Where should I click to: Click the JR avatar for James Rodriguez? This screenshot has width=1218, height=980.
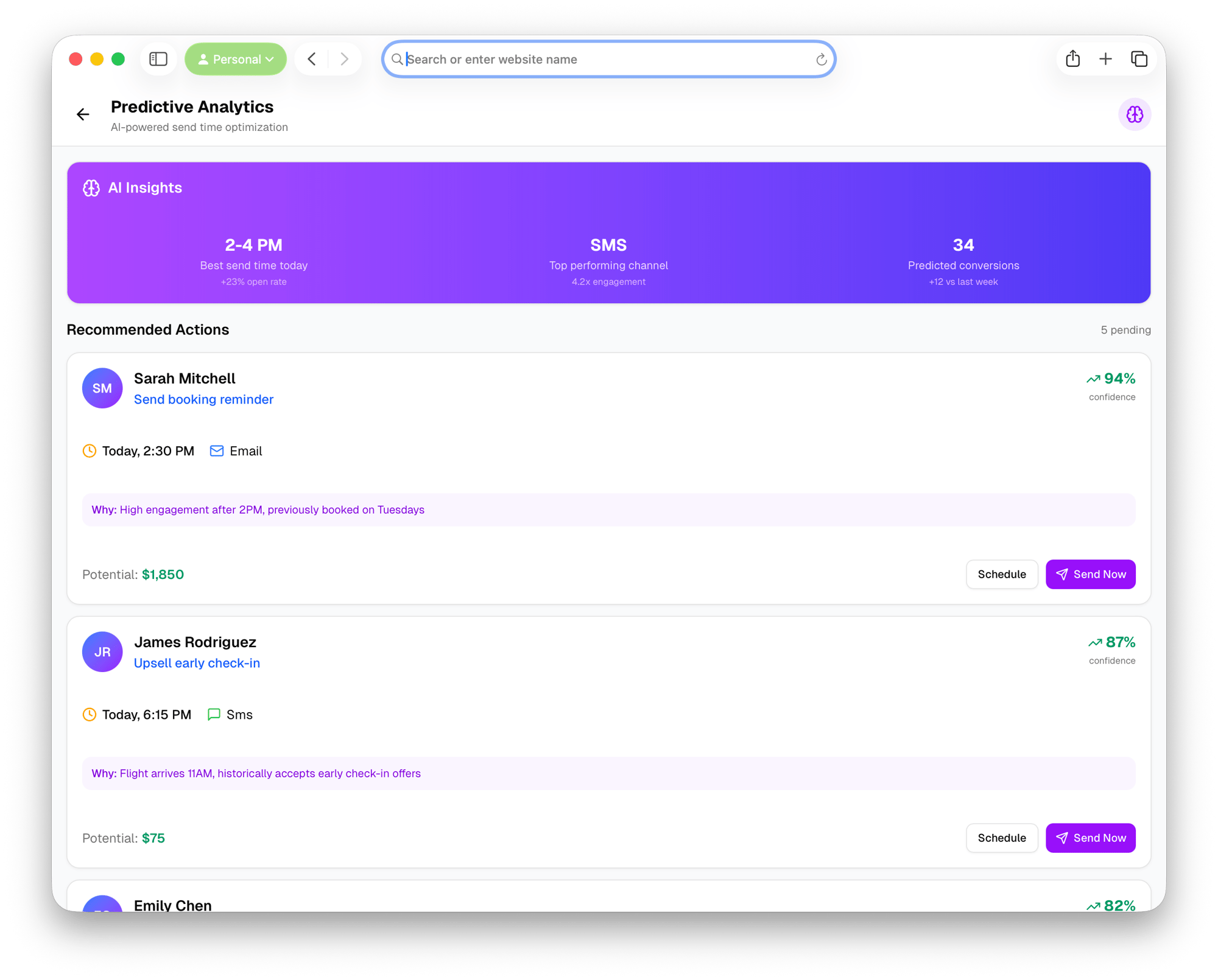coord(102,652)
